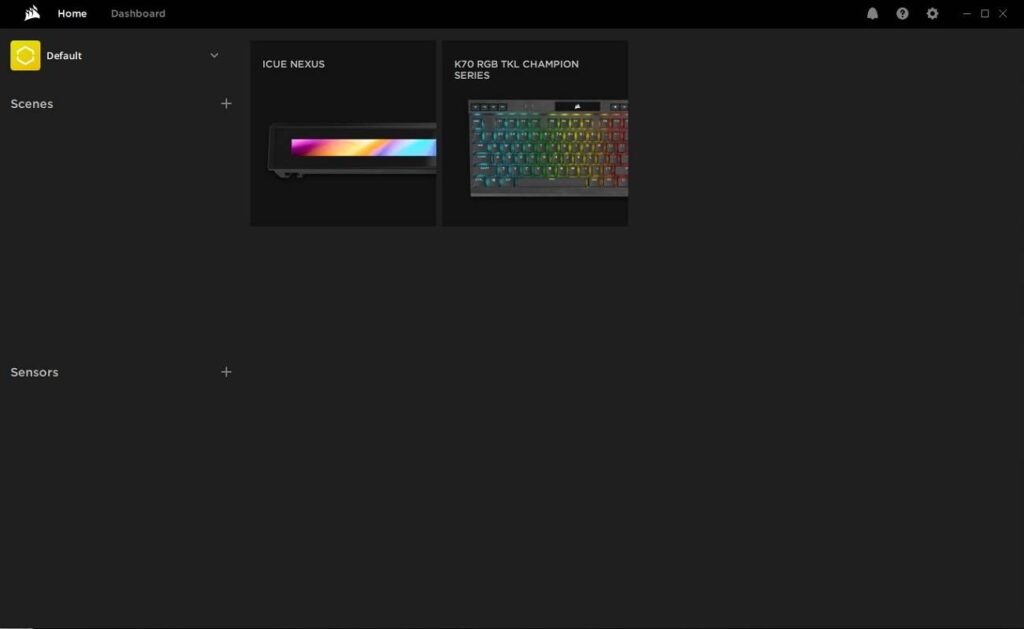
Task: Open the notifications bell
Action: click(x=872, y=14)
